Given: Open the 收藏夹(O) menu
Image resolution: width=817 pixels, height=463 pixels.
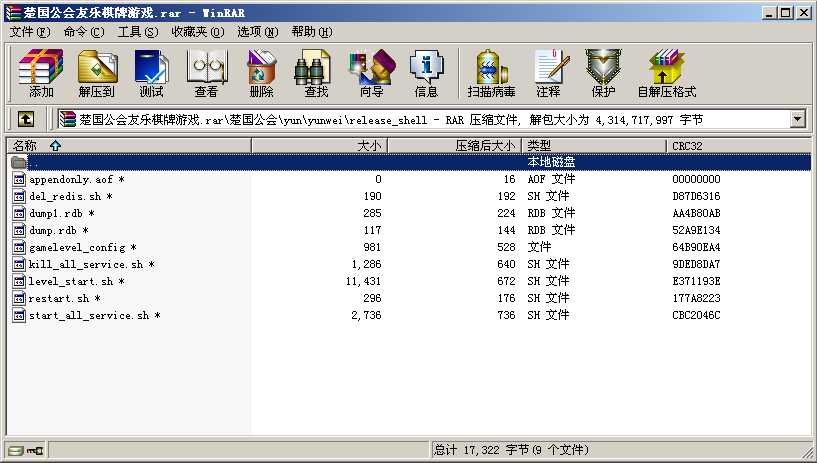Looking at the screenshot, I should 197,32.
